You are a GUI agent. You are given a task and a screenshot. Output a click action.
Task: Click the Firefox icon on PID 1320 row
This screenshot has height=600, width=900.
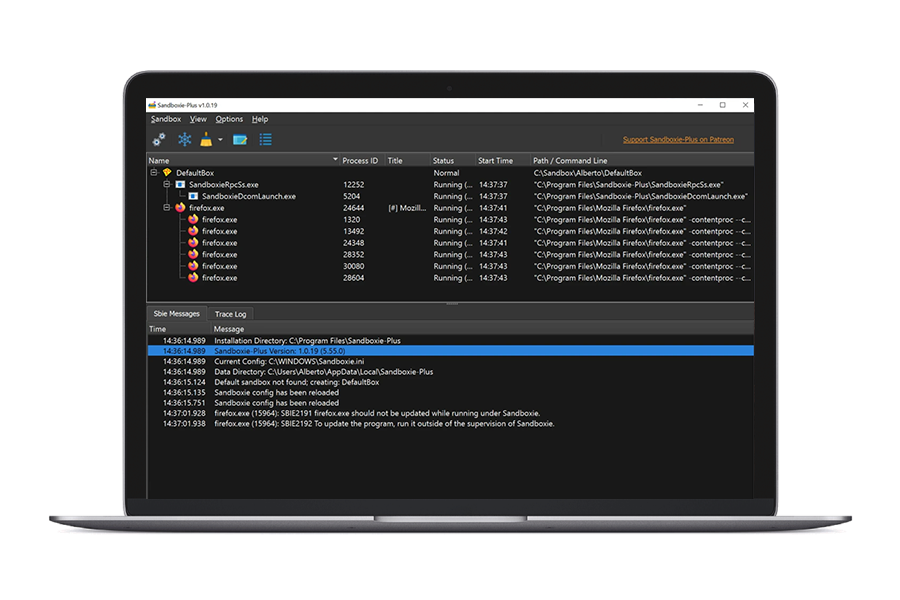[193, 219]
